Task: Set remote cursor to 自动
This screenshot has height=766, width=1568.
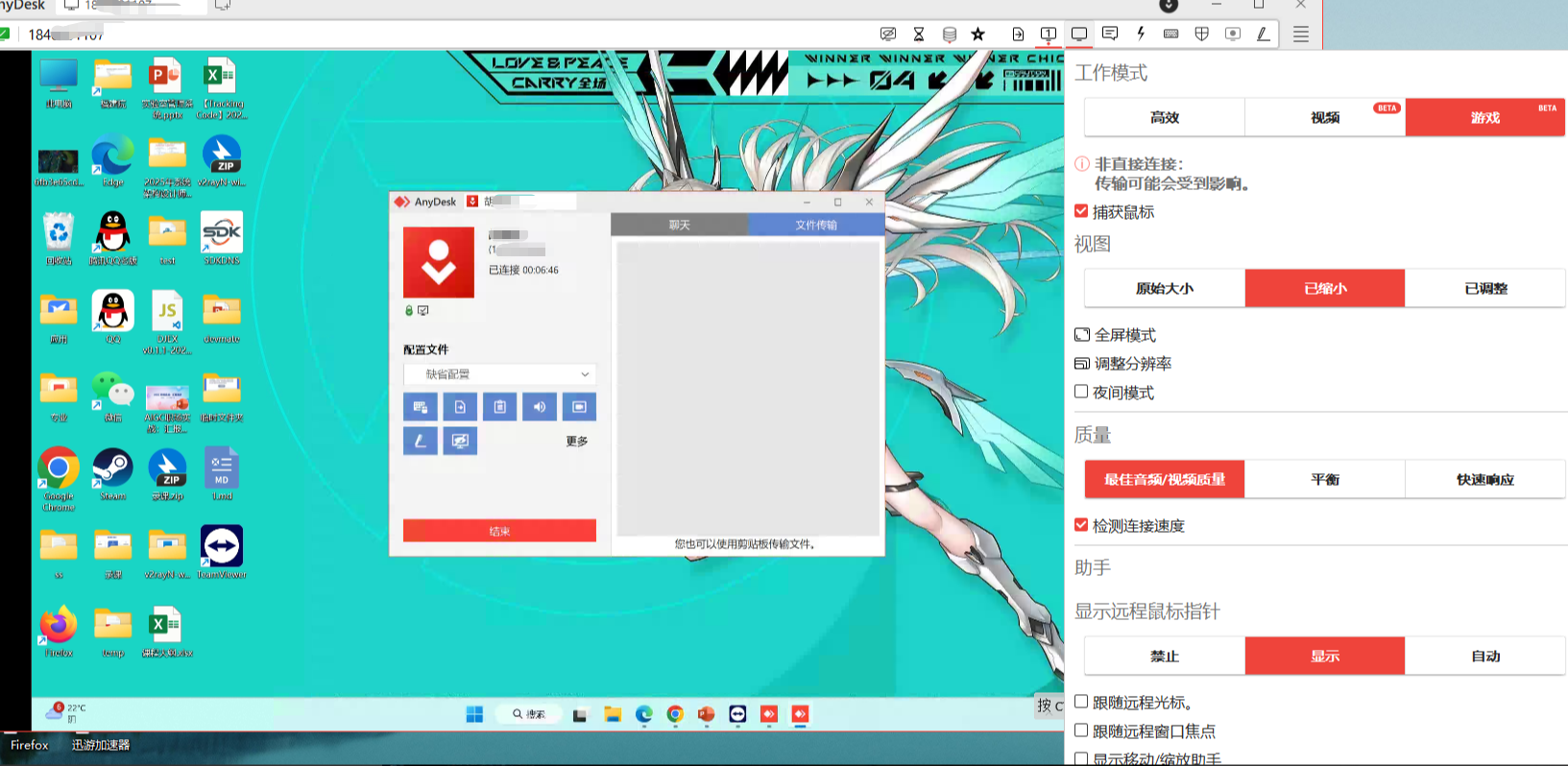Action: (1485, 656)
